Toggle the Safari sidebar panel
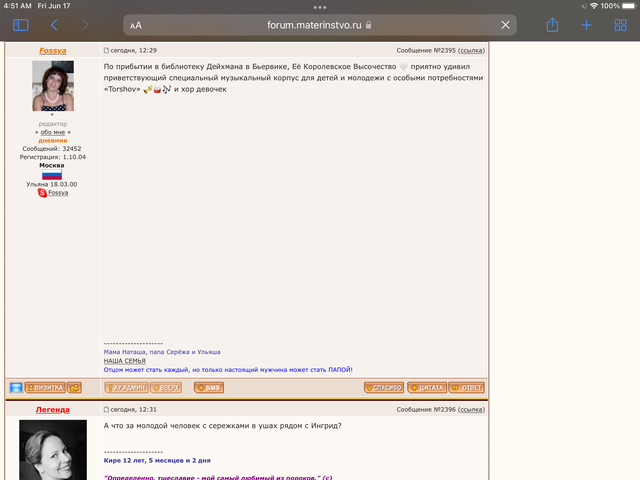This screenshot has width=640, height=480. pos(21,25)
